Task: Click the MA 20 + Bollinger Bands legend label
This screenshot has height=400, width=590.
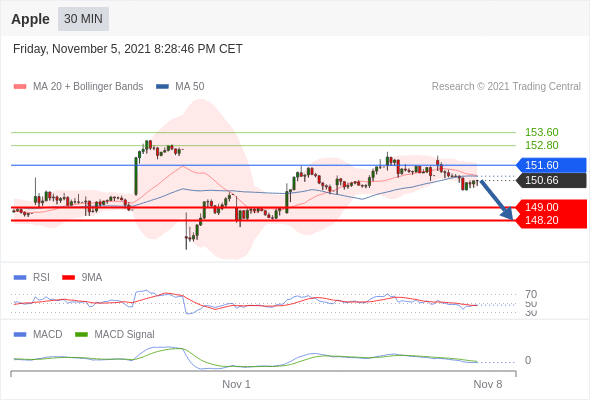Action: pyautogui.click(x=88, y=87)
